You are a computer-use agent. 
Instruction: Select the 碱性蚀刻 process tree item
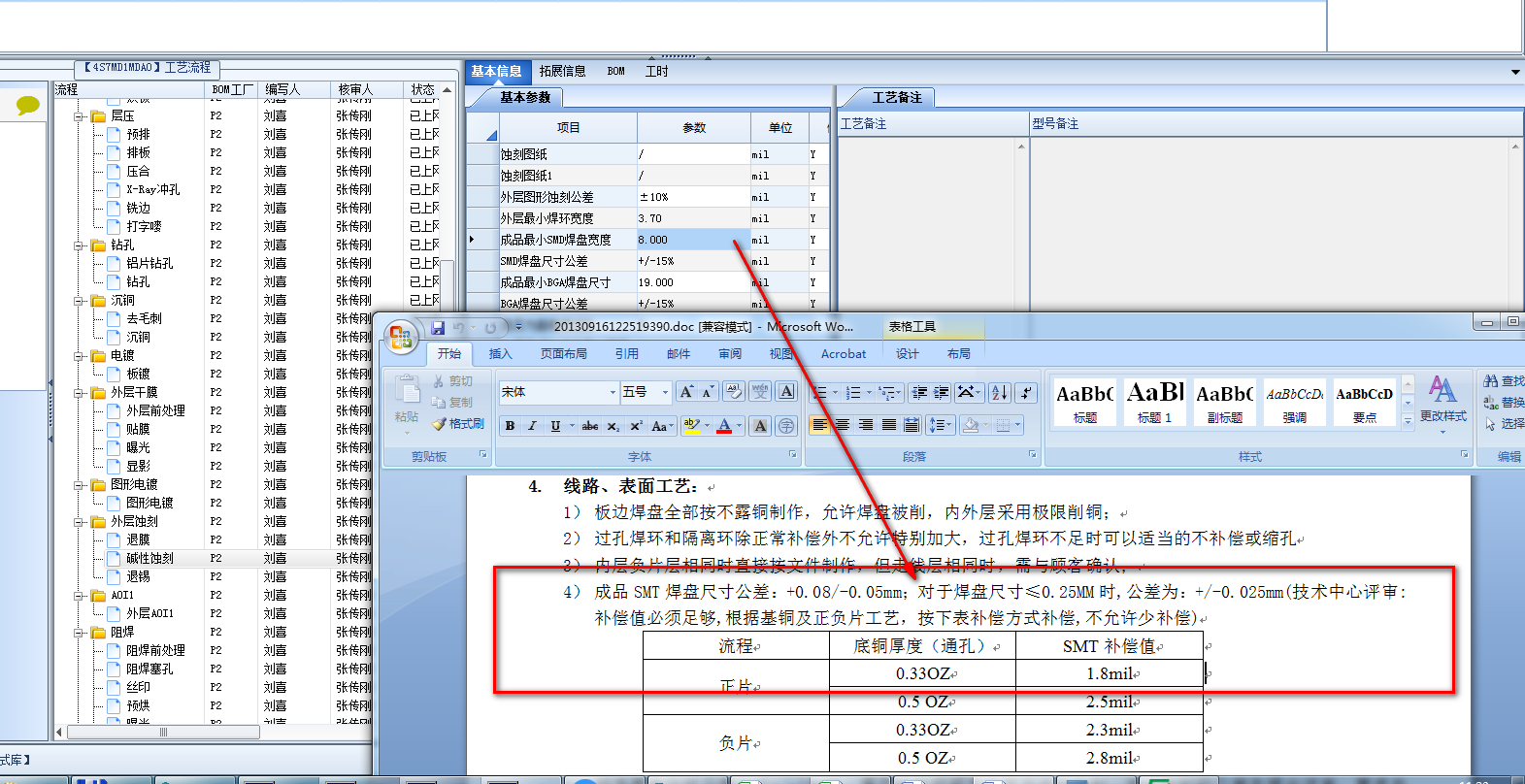(x=149, y=558)
